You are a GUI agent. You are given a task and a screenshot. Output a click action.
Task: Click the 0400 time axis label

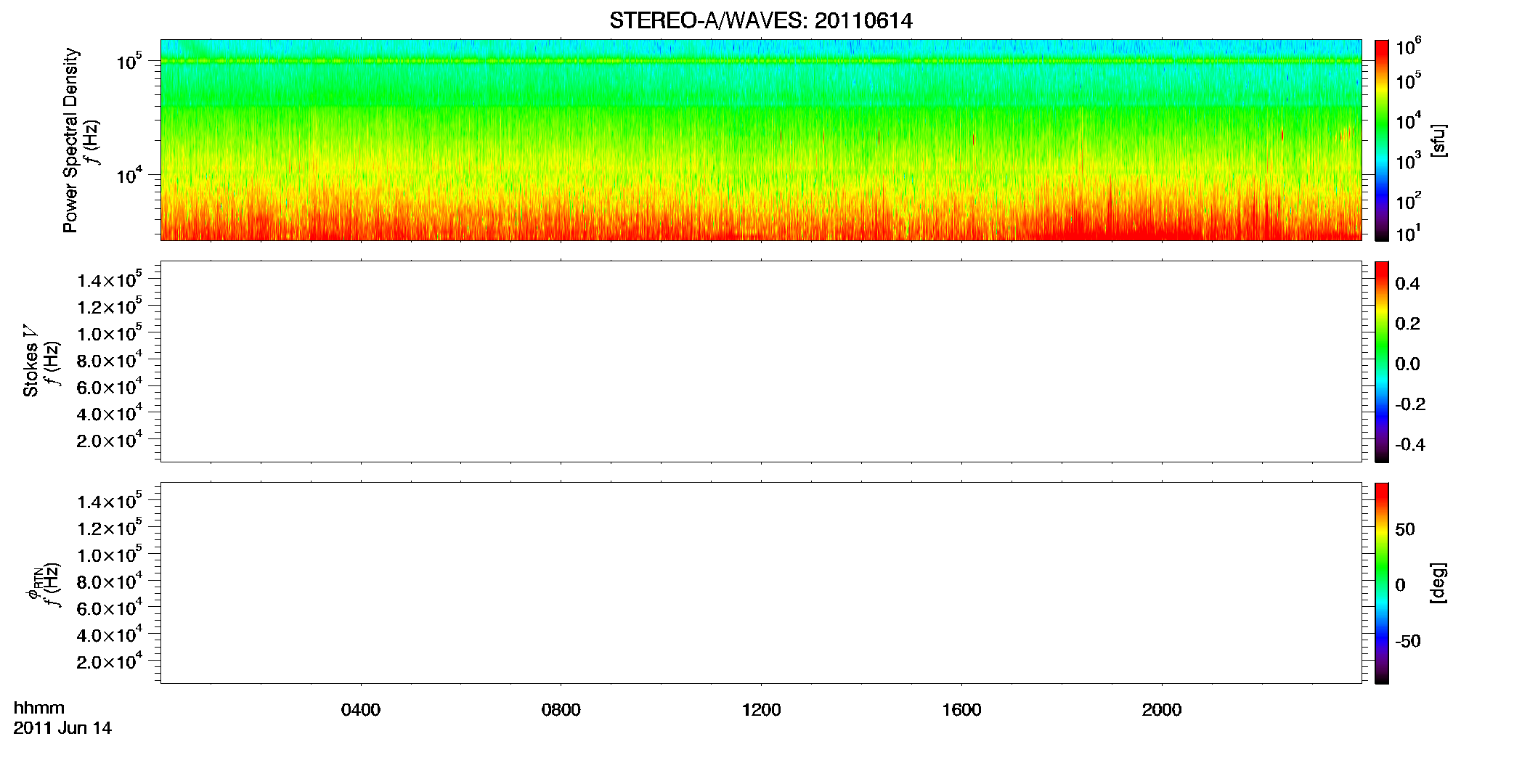(361, 710)
